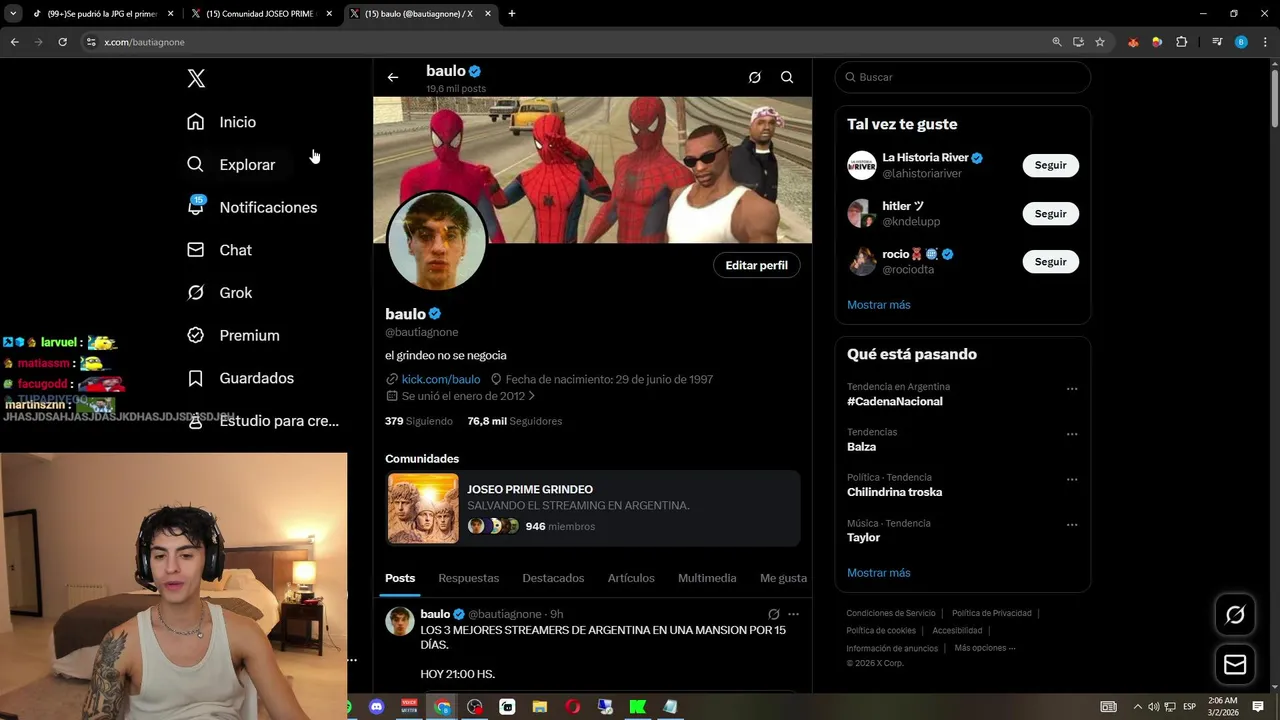Click Editar perfil button
The image size is (1280, 720).
pos(756,265)
